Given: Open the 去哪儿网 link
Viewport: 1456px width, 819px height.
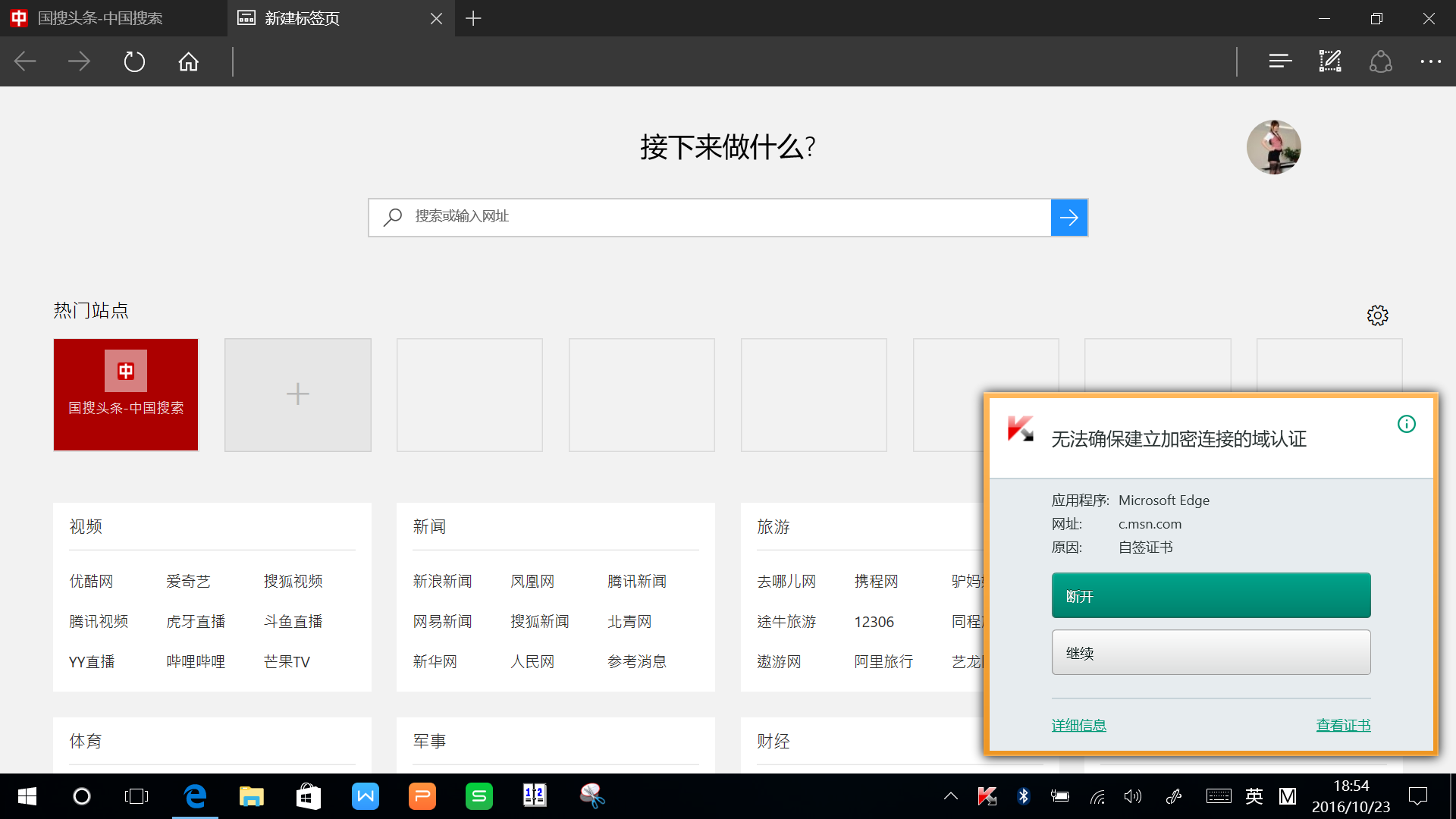Looking at the screenshot, I should pos(786,581).
